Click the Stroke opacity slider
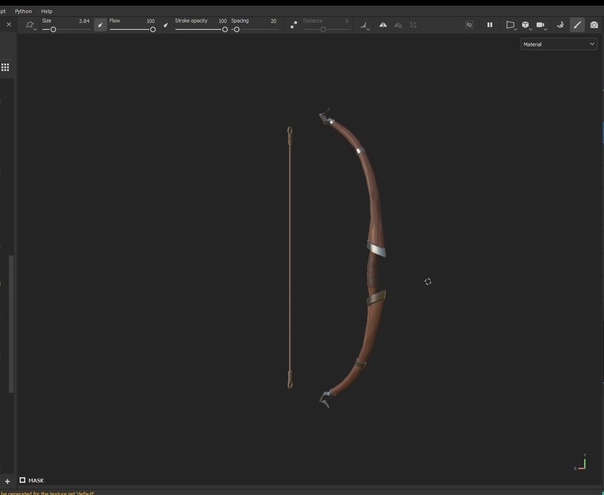 point(200,29)
